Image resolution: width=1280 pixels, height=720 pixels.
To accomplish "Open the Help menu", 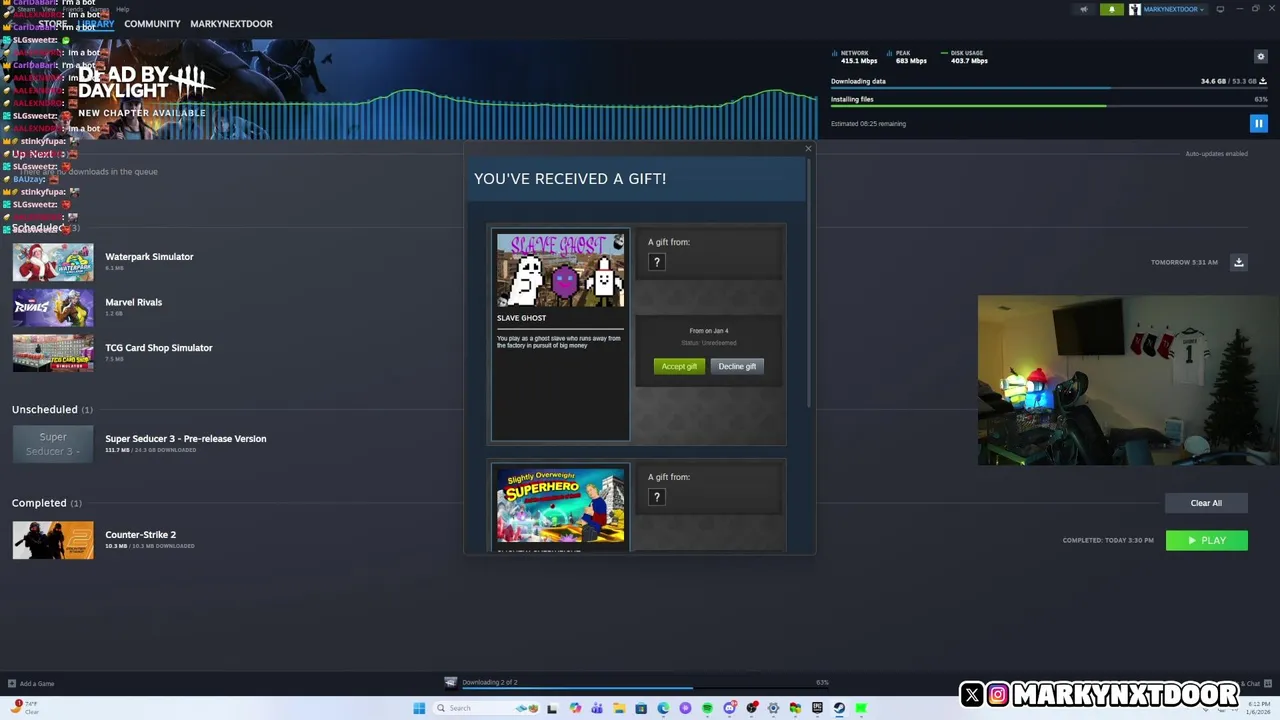I will click(122, 9).
